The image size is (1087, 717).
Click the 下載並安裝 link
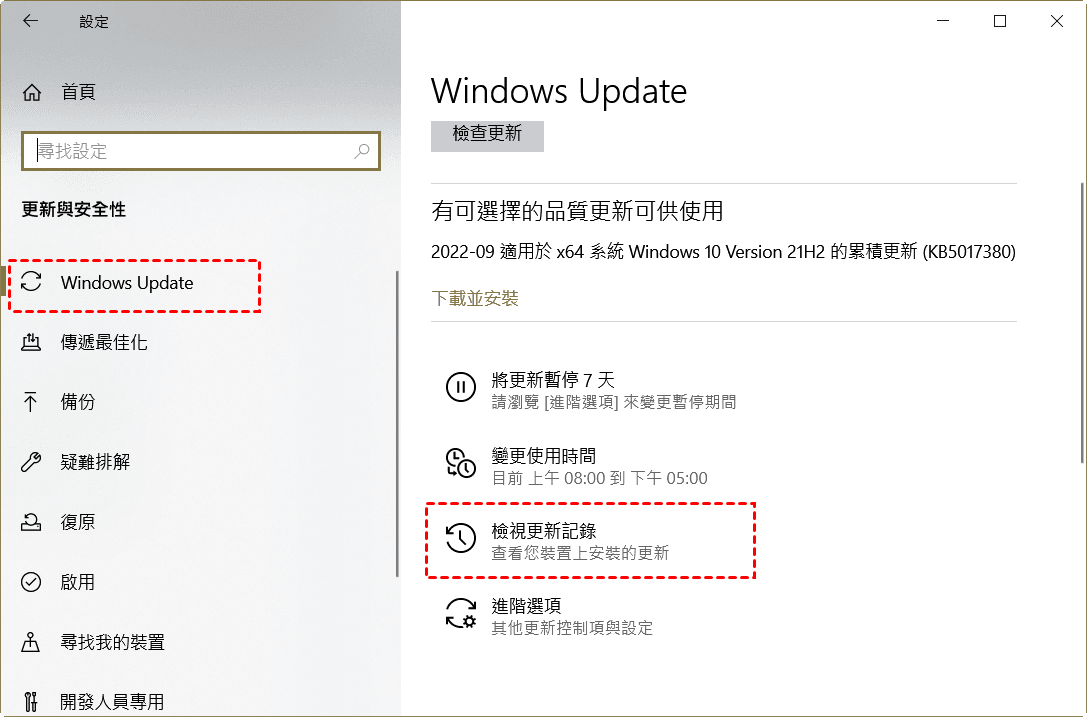[475, 299]
